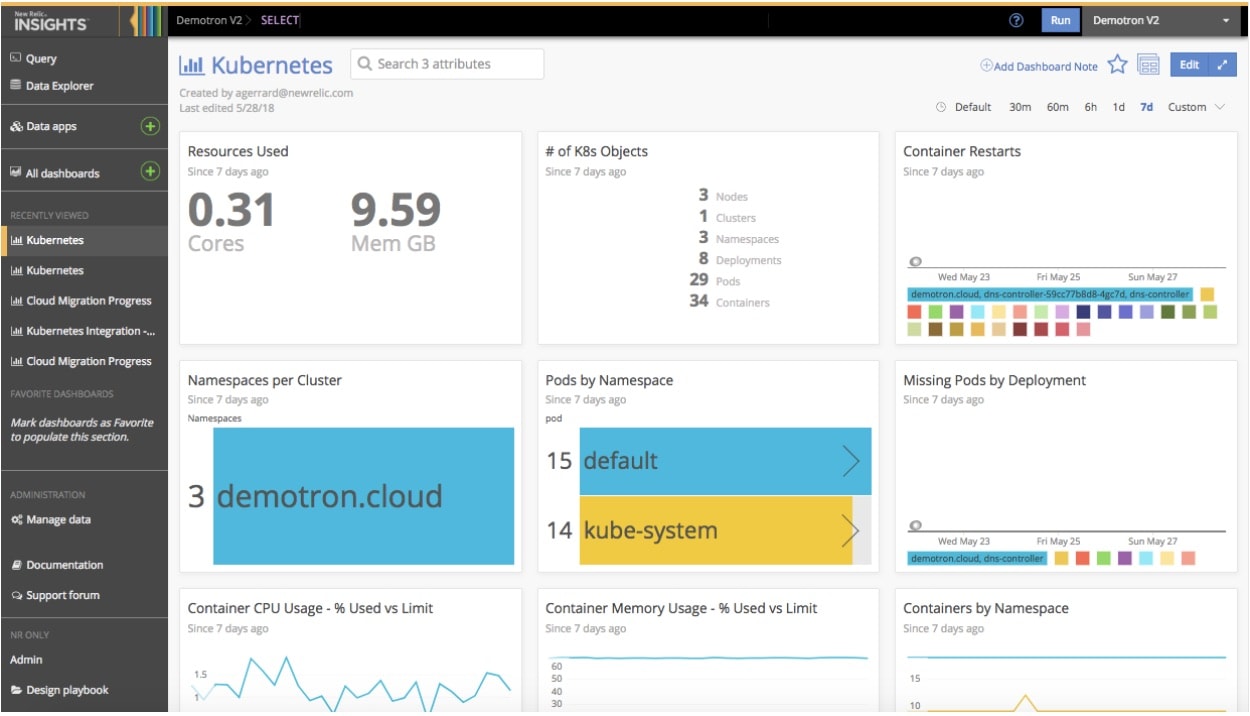The image size is (1250, 716).
Task: Click the Support forum chat icon
Action: click(x=16, y=595)
